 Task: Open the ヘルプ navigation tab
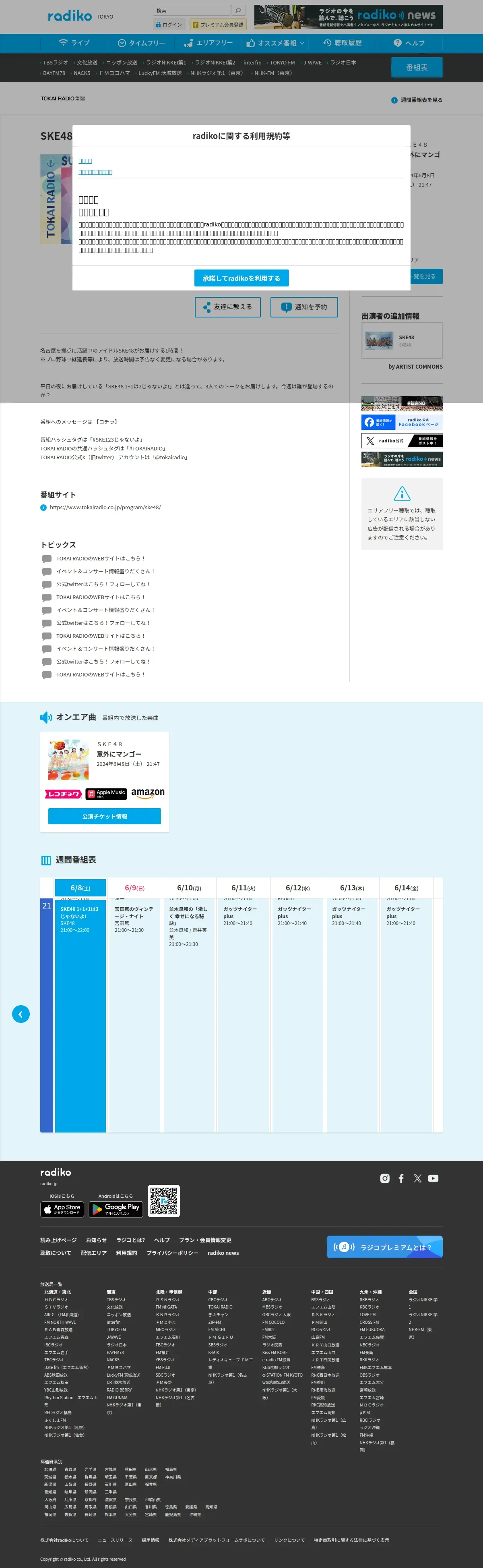point(409,43)
